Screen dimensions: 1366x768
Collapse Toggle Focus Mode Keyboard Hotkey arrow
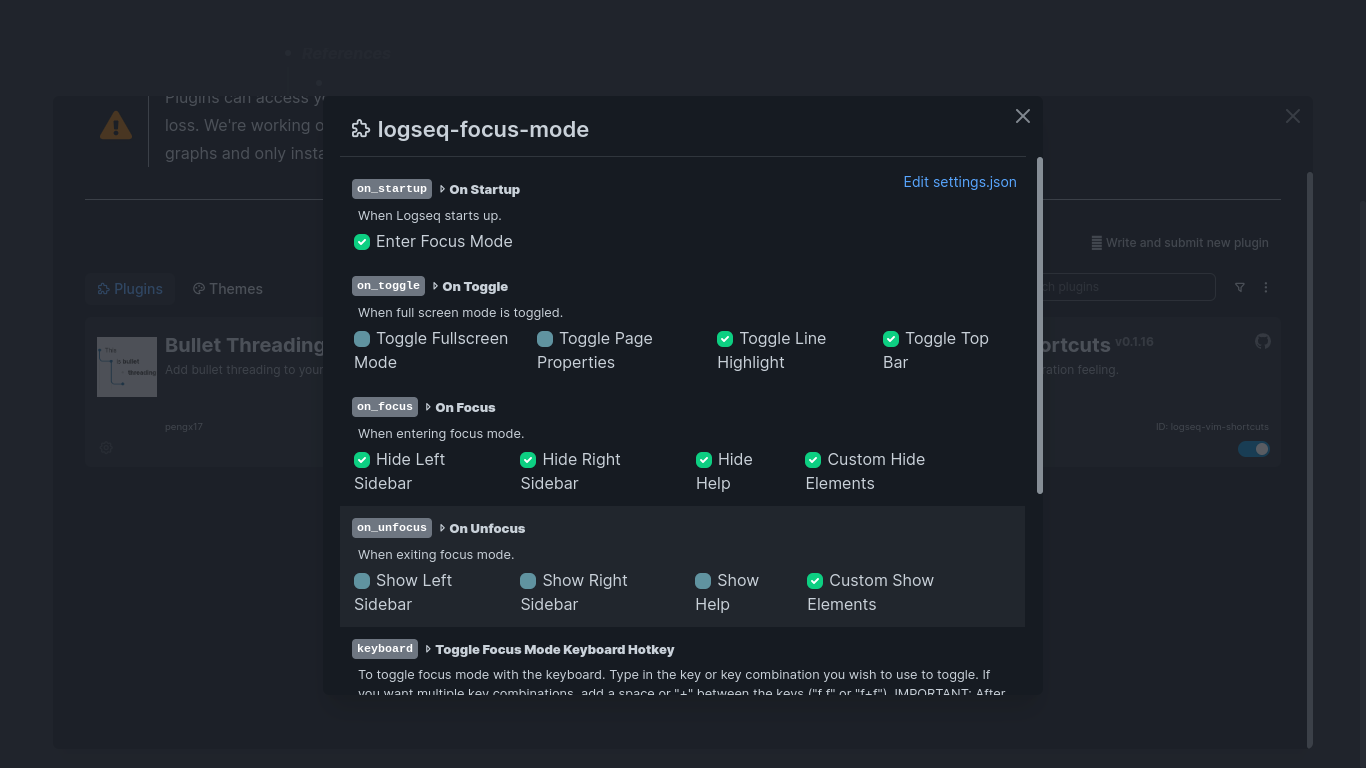428,649
